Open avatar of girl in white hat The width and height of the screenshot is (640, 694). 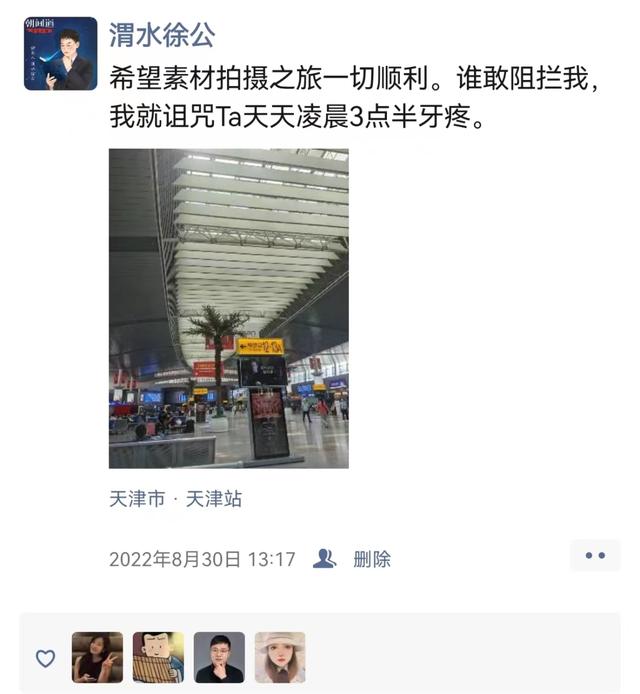[x=280, y=657]
